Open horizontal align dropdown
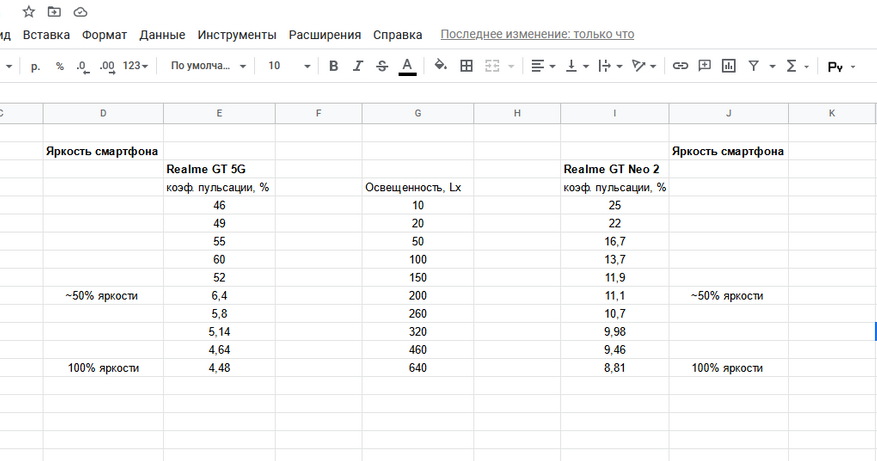 point(542,66)
